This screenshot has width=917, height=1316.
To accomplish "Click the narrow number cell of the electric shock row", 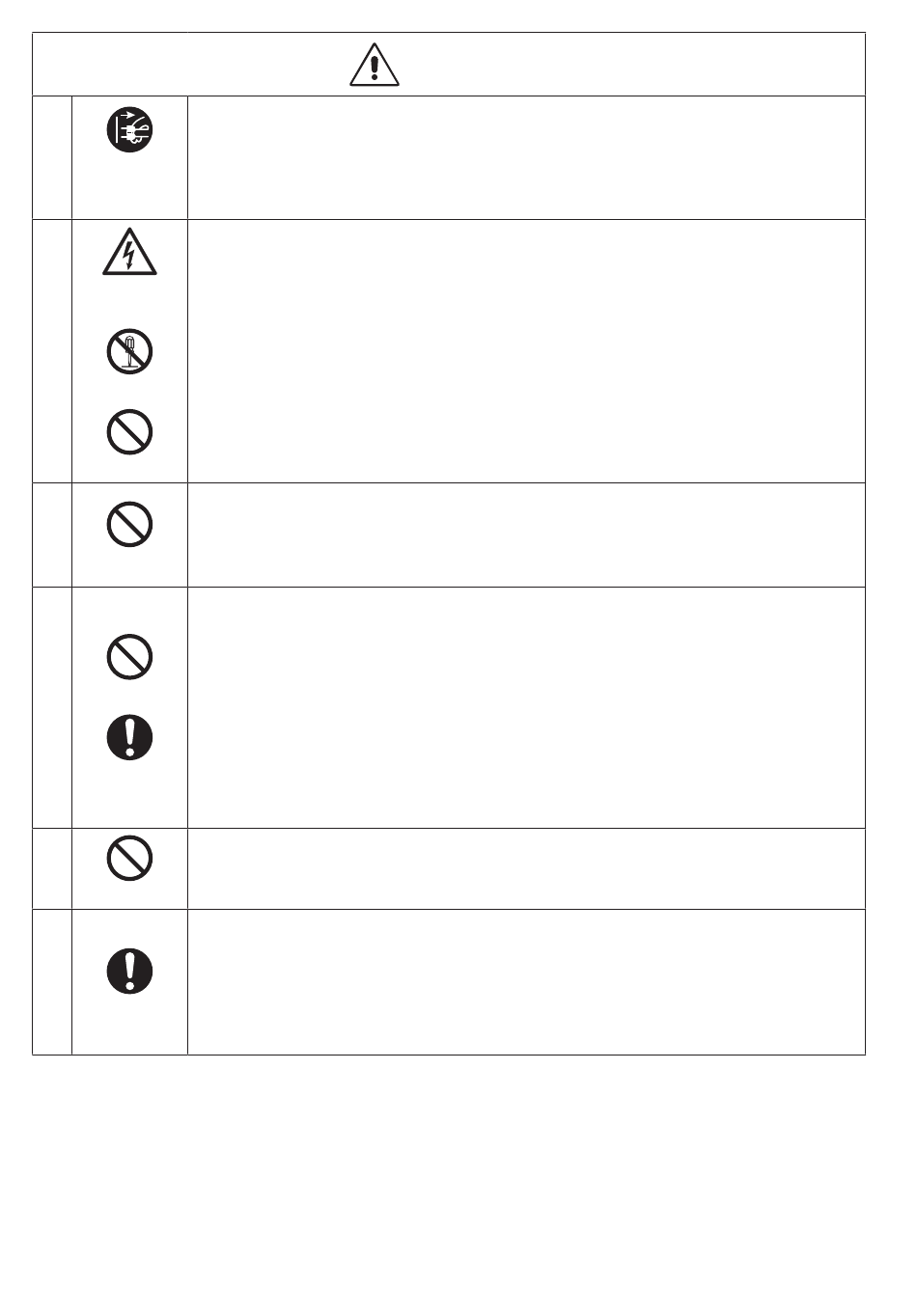I will (52, 351).
